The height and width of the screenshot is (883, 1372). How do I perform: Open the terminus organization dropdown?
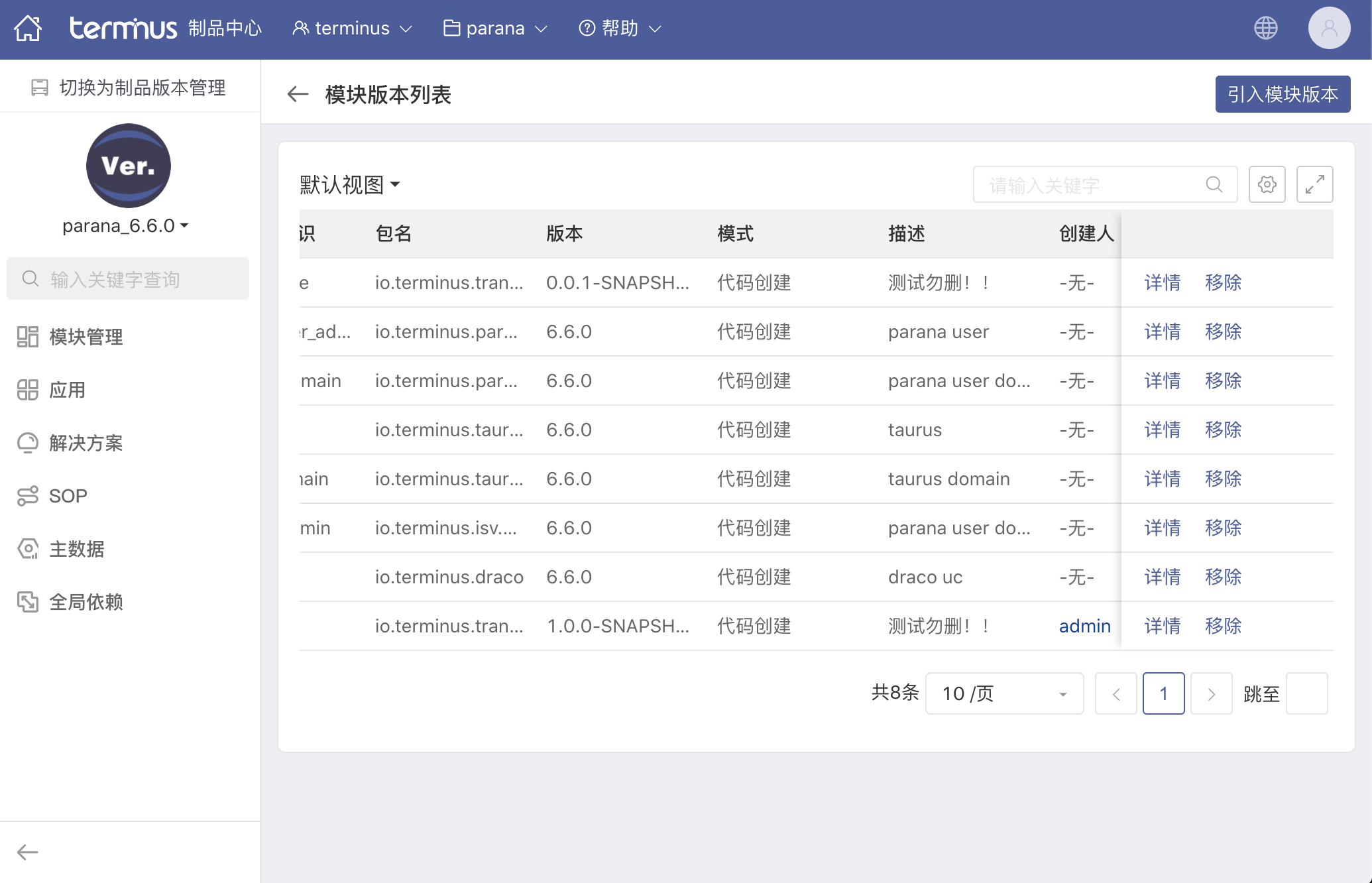pyautogui.click(x=352, y=28)
